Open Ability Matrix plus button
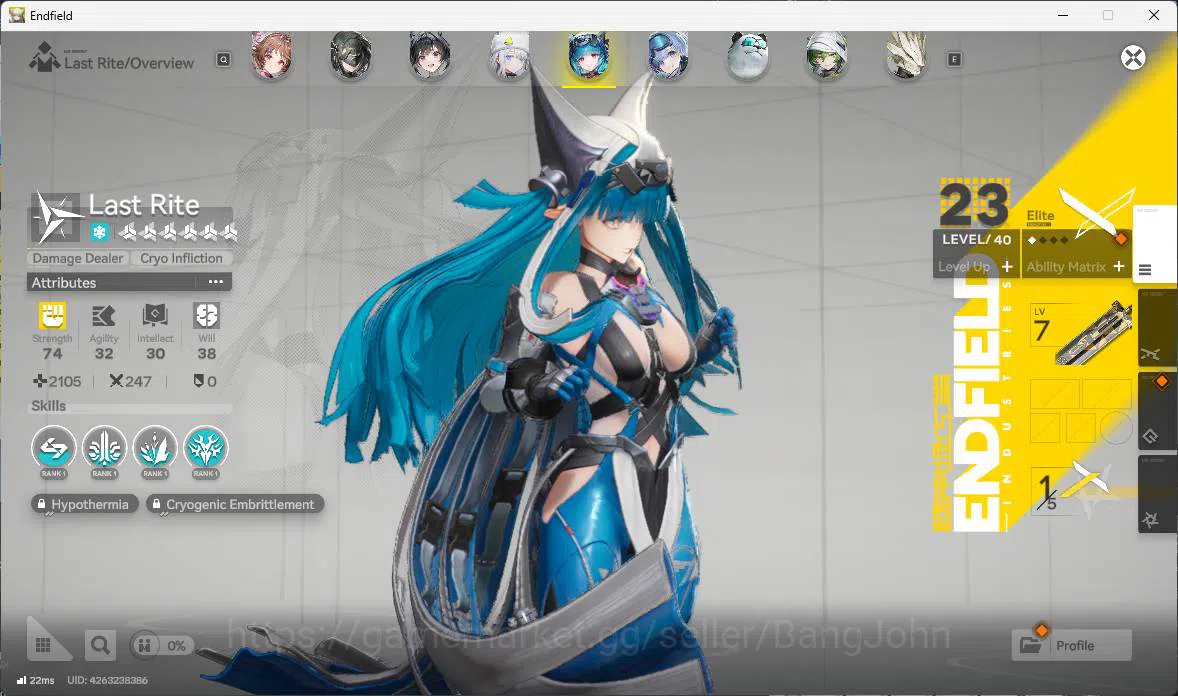Screen dimensions: 1178x696 (1119, 267)
